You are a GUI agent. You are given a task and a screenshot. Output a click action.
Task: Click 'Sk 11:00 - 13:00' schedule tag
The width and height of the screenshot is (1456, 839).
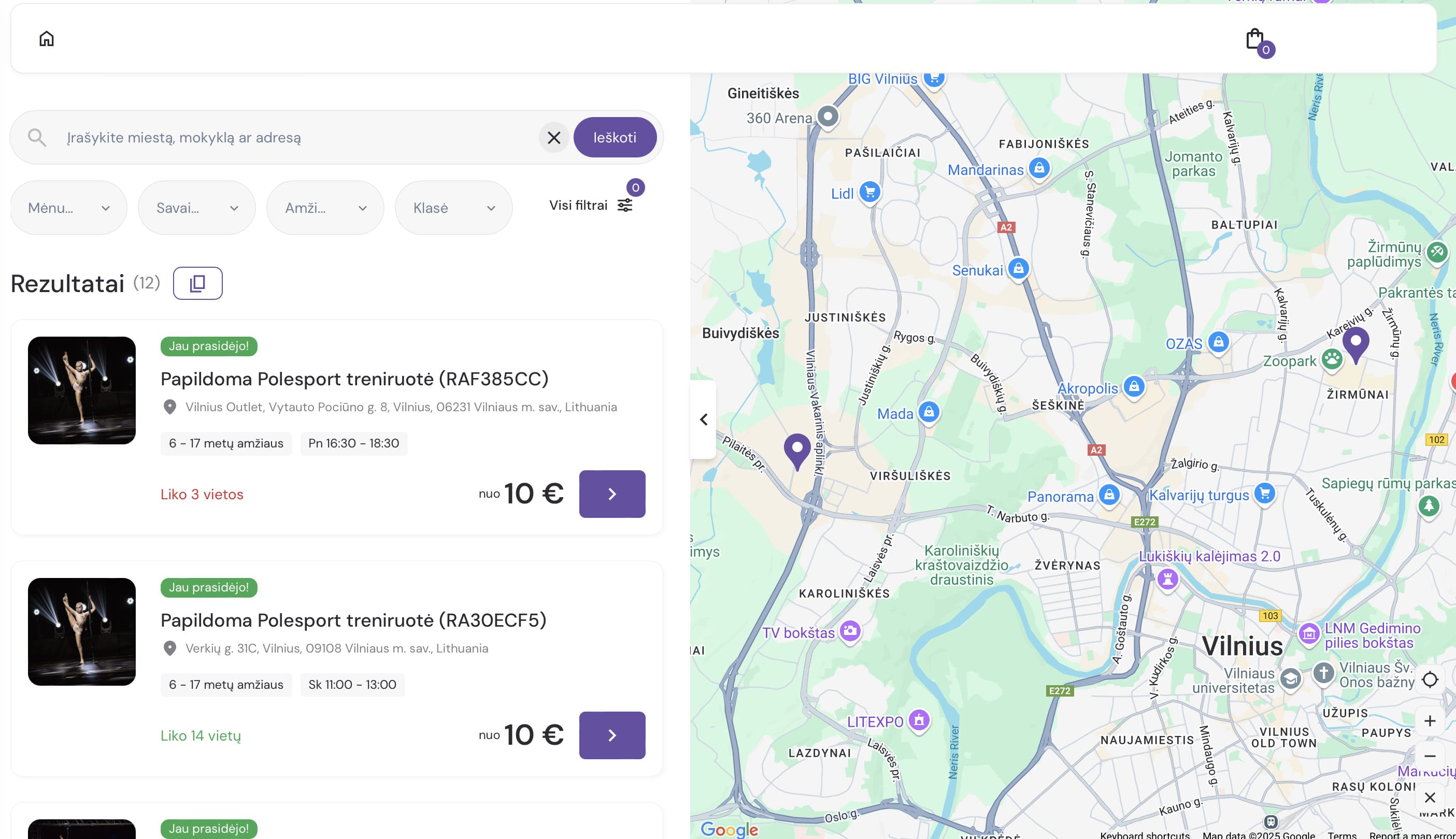[x=352, y=685]
